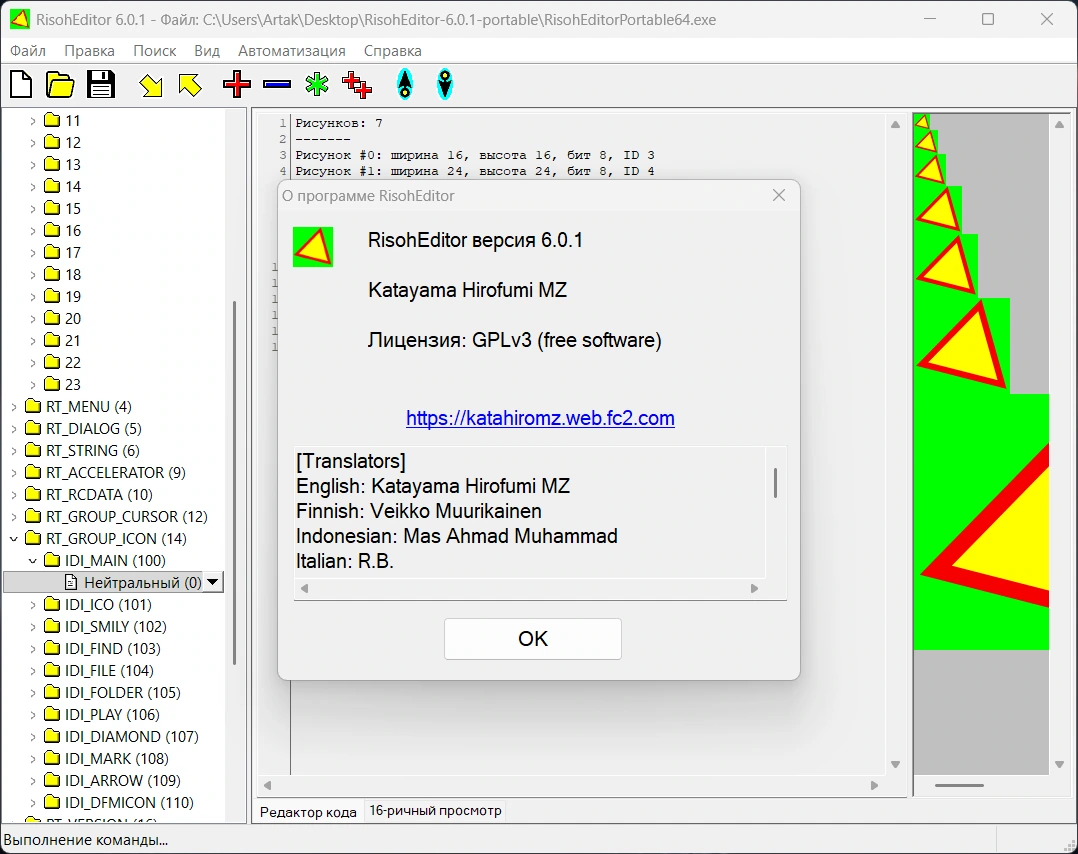Screen dimensions: 1078x854
Task: Select the IDI_FILE (104) tree item
Action: tap(109, 670)
